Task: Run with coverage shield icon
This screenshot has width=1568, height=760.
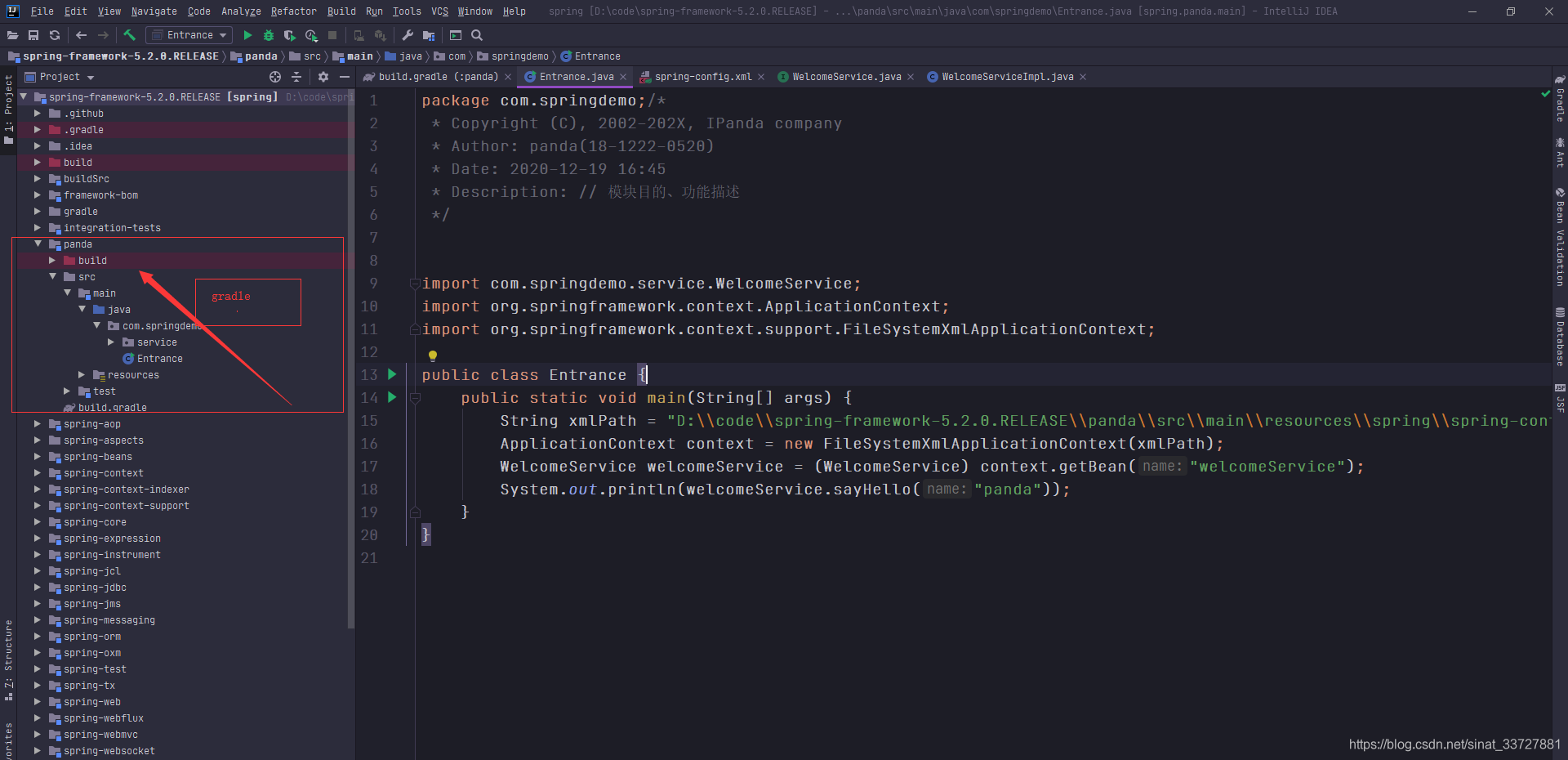Action: pos(289,35)
